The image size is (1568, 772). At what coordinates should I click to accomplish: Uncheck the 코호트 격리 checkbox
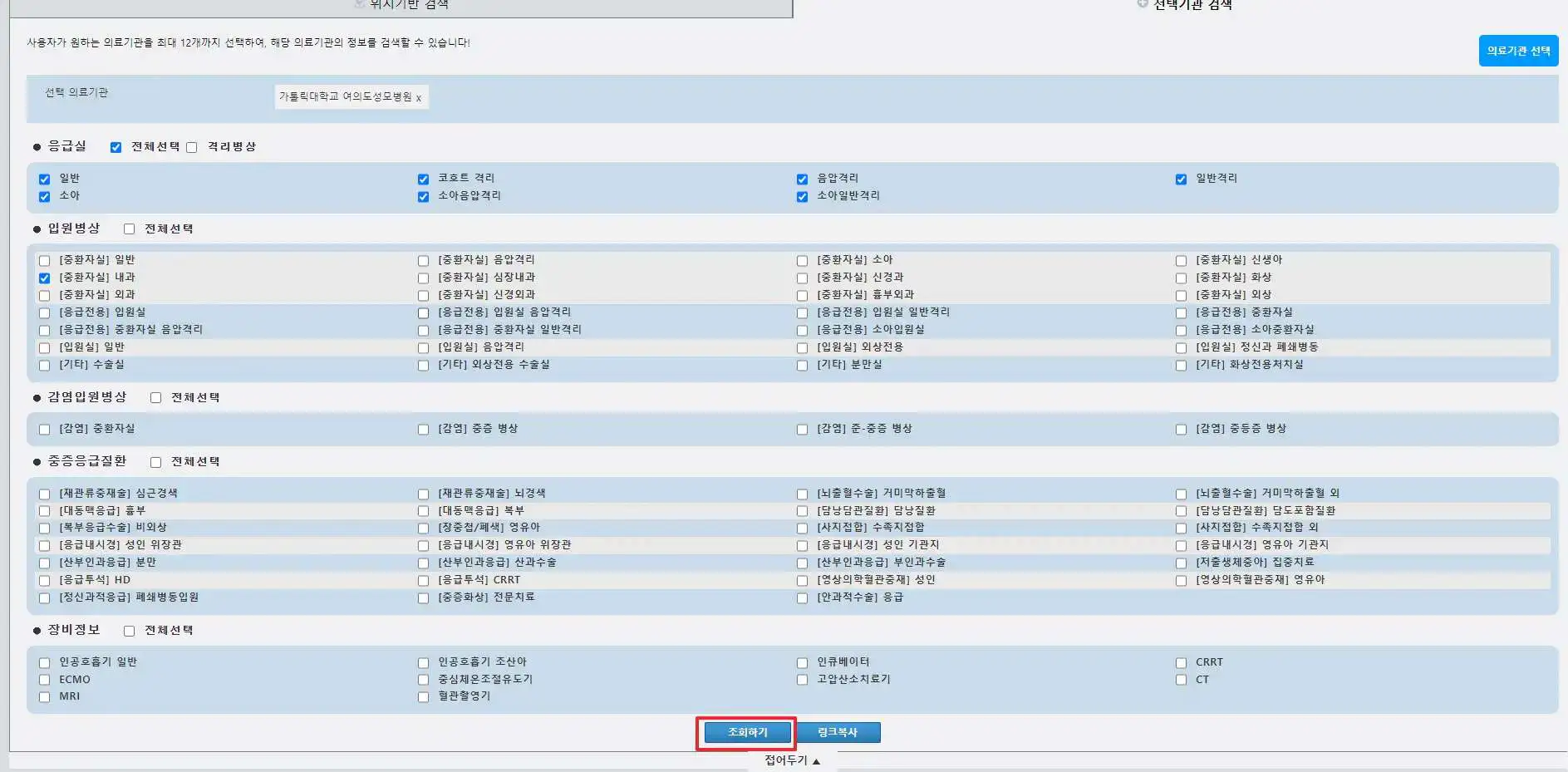423,179
